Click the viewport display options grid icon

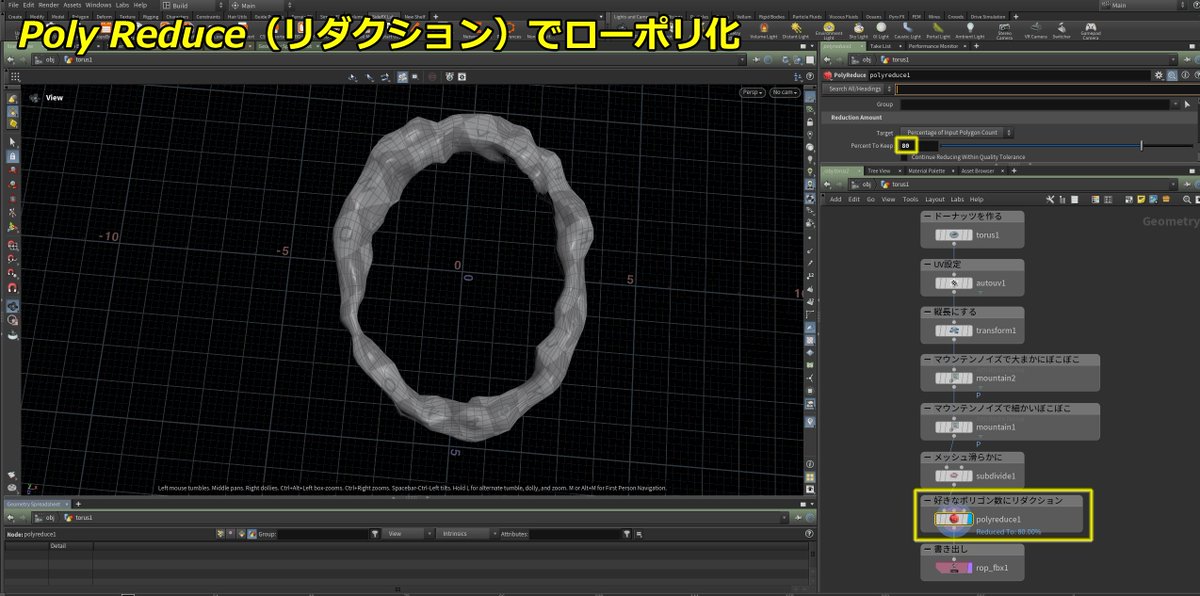pyautogui.click(x=14, y=76)
